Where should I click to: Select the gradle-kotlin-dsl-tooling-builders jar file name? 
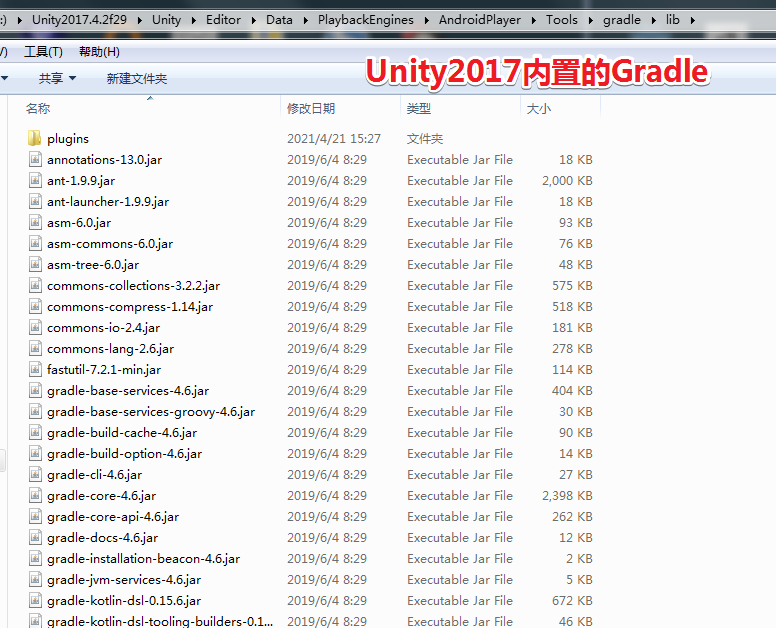click(x=160, y=621)
